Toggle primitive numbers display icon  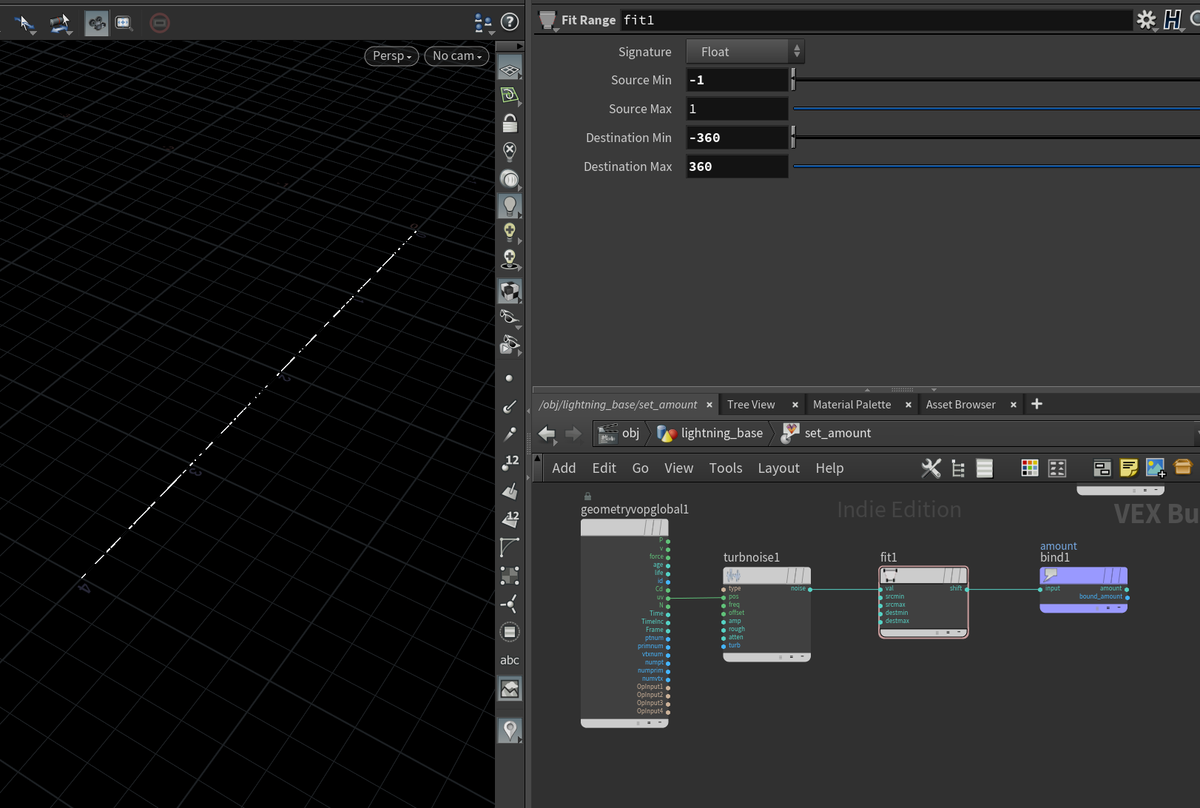pyautogui.click(x=510, y=520)
